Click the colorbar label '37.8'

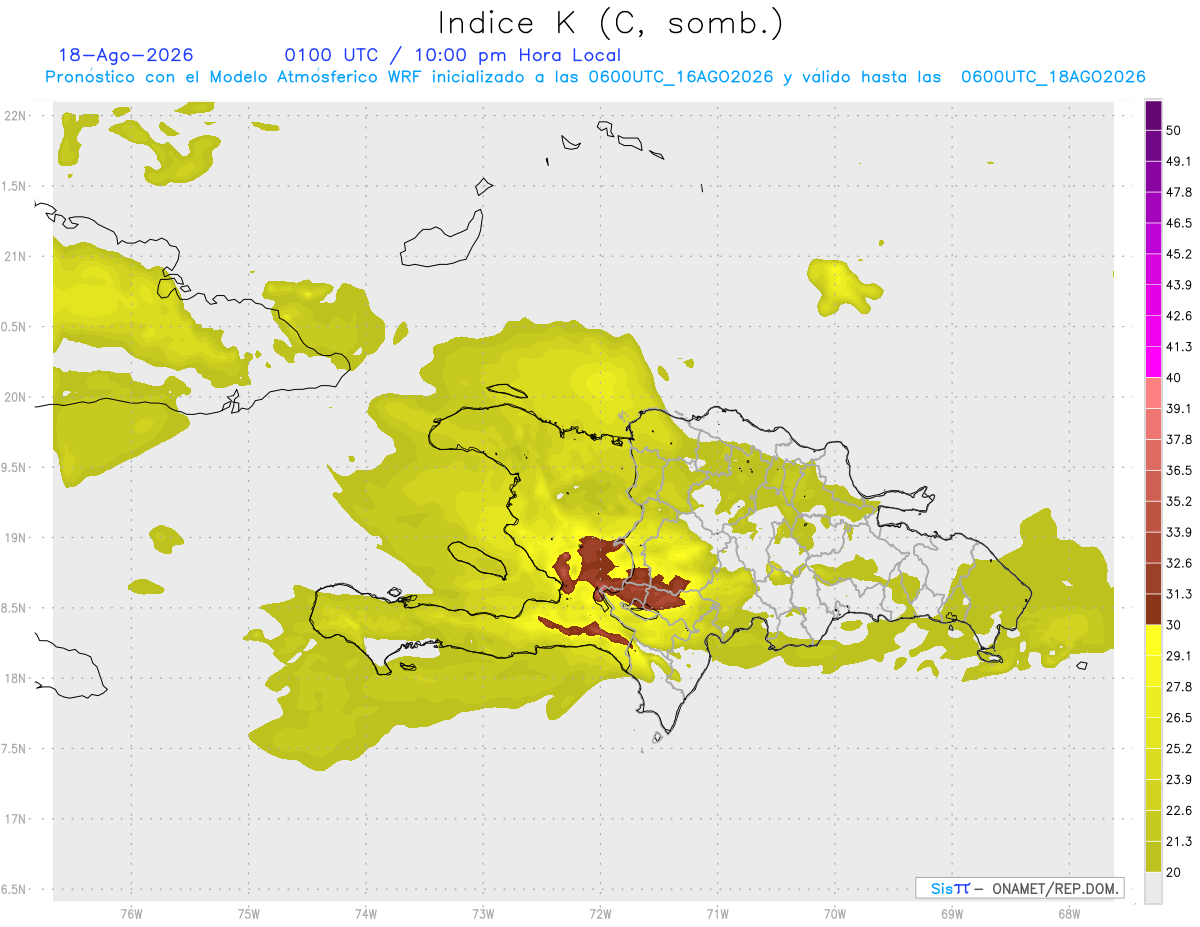click(1179, 439)
